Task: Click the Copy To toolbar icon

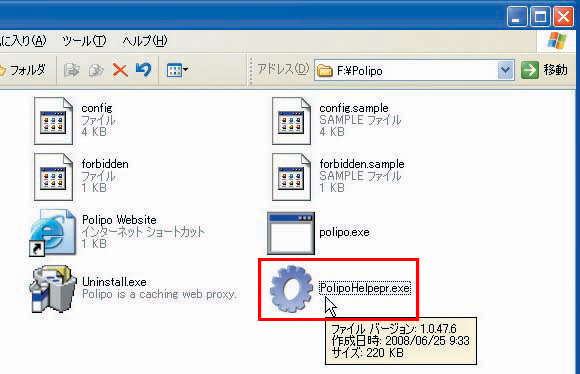Action: 96,70
